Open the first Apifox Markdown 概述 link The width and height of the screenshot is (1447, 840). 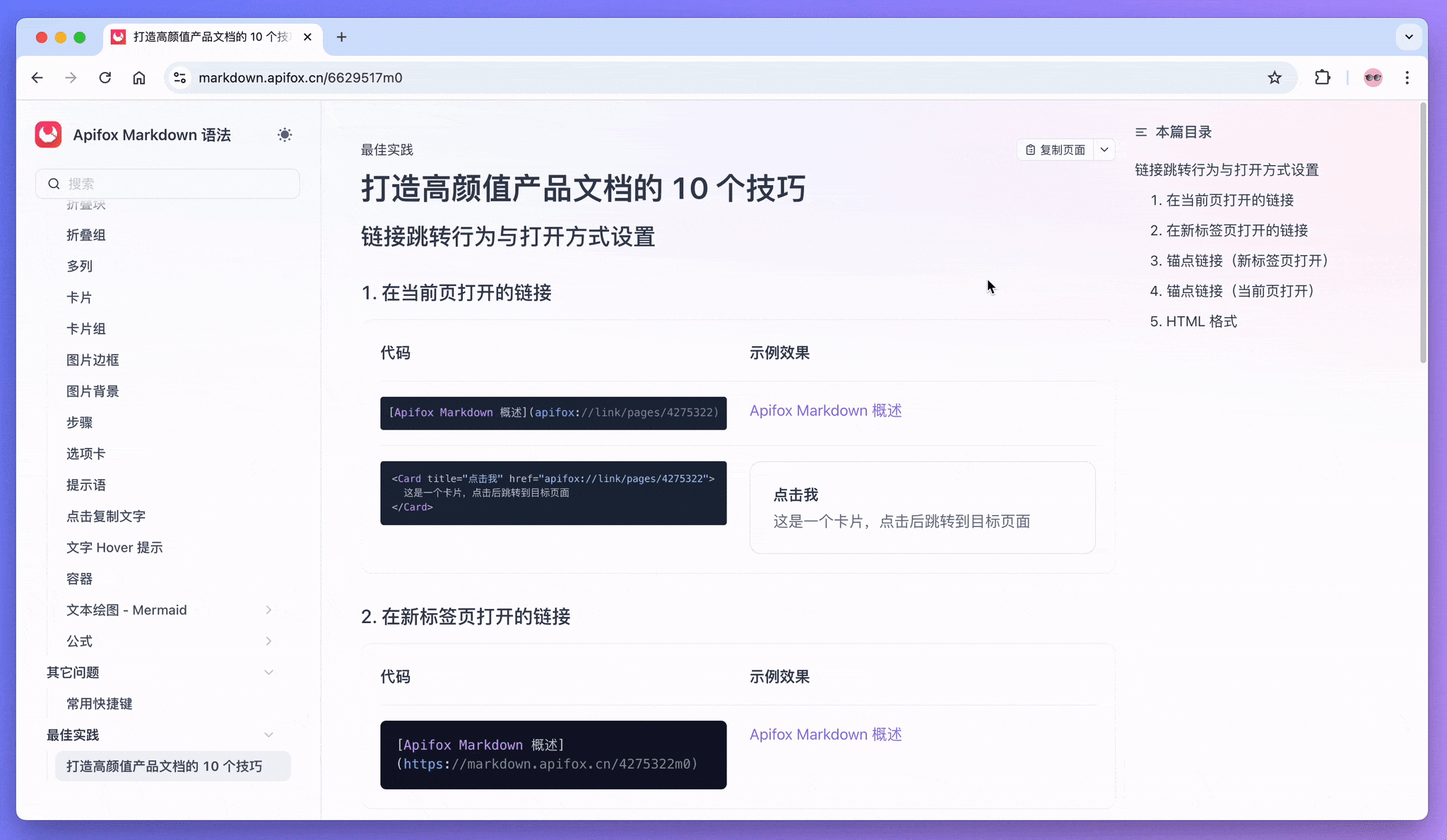825,410
